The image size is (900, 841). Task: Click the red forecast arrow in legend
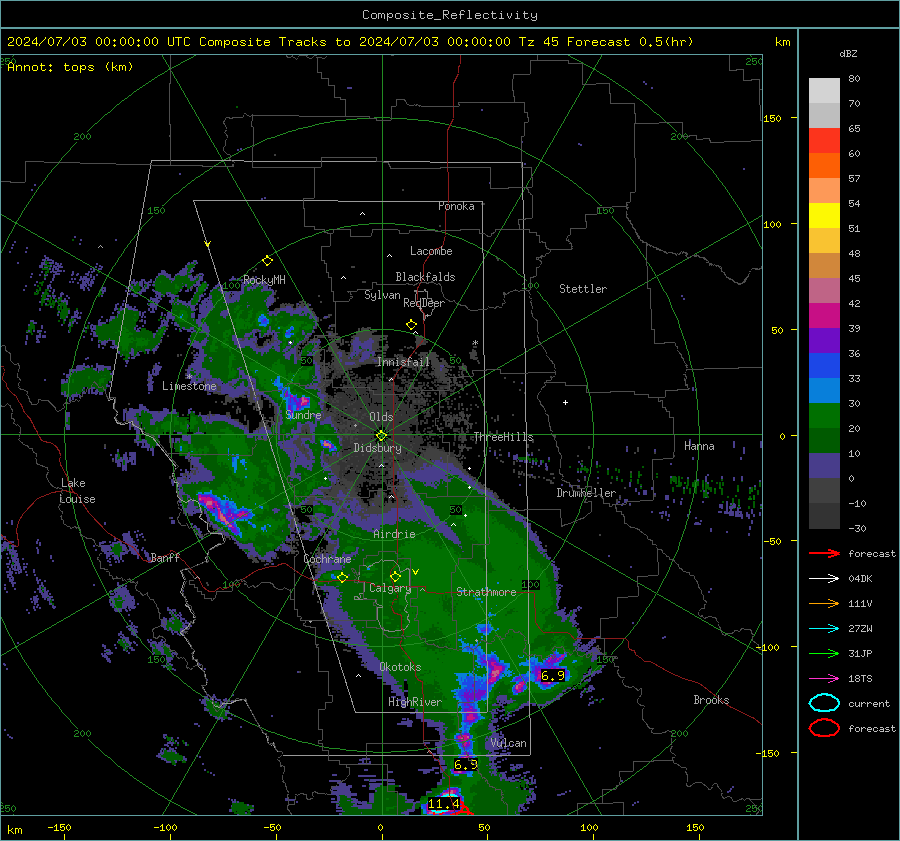coord(824,553)
